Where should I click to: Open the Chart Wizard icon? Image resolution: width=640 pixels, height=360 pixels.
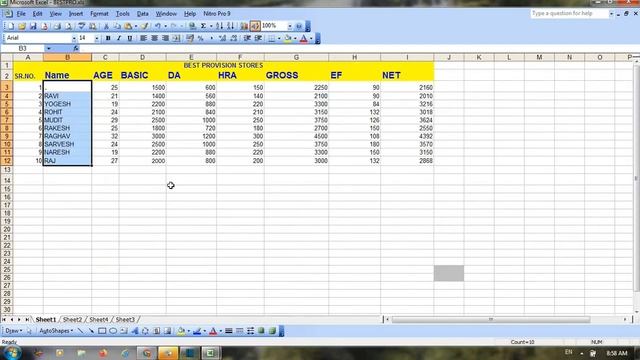coord(244,26)
